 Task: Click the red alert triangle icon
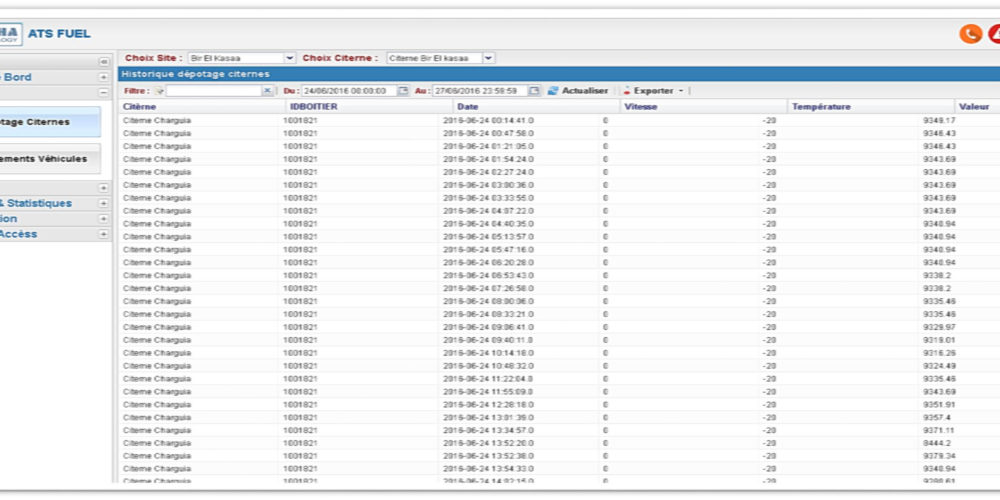(994, 34)
